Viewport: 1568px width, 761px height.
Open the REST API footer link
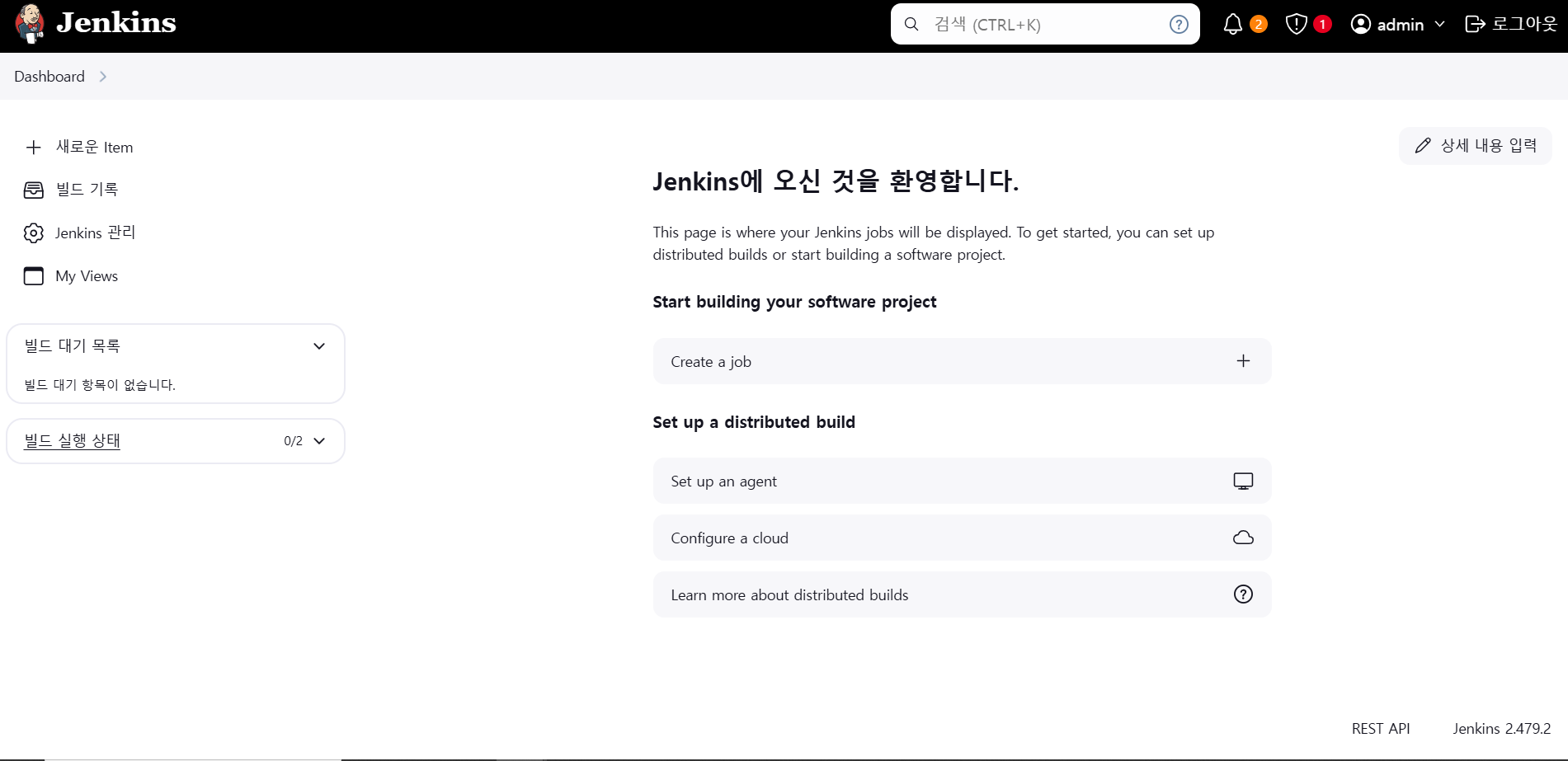[x=1381, y=729]
